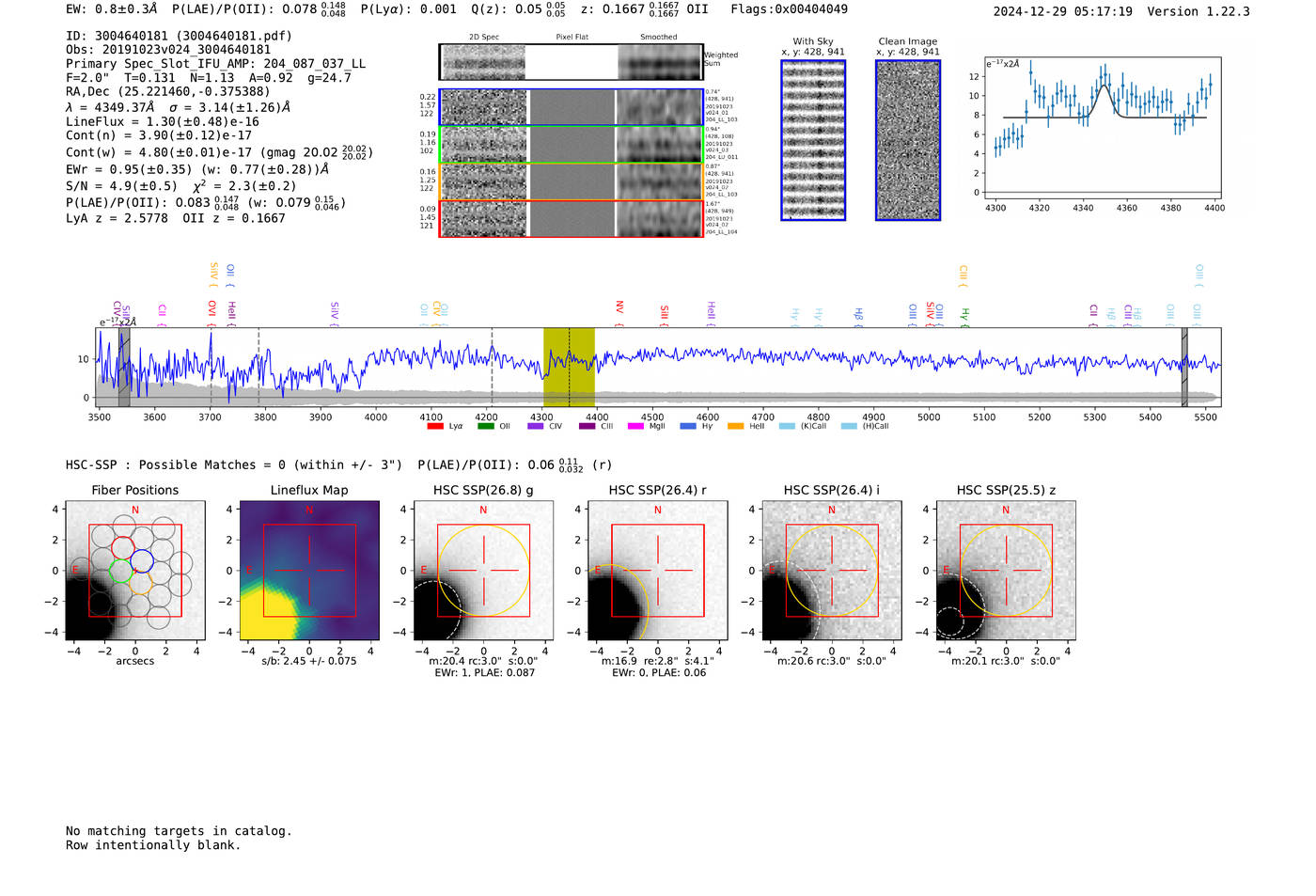1316x896 pixels.
Task: Select the green-bordered 2D fiber spectrum row
Action: click(x=572, y=145)
